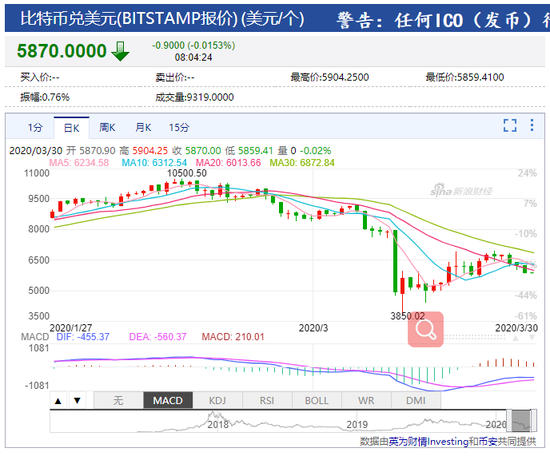Click the ICO warning banner text
This screenshot has width=550, height=456.
pos(443,20)
